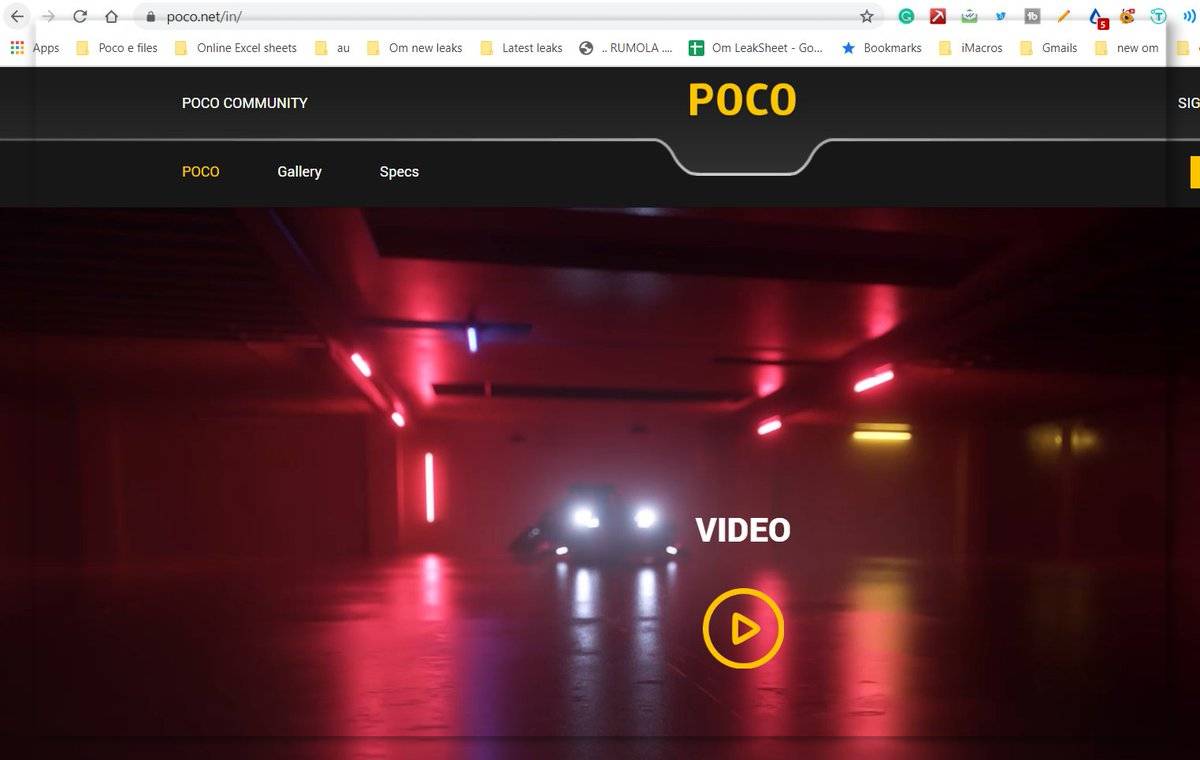Click the blue drop extension with badge 5

[x=1096, y=17]
